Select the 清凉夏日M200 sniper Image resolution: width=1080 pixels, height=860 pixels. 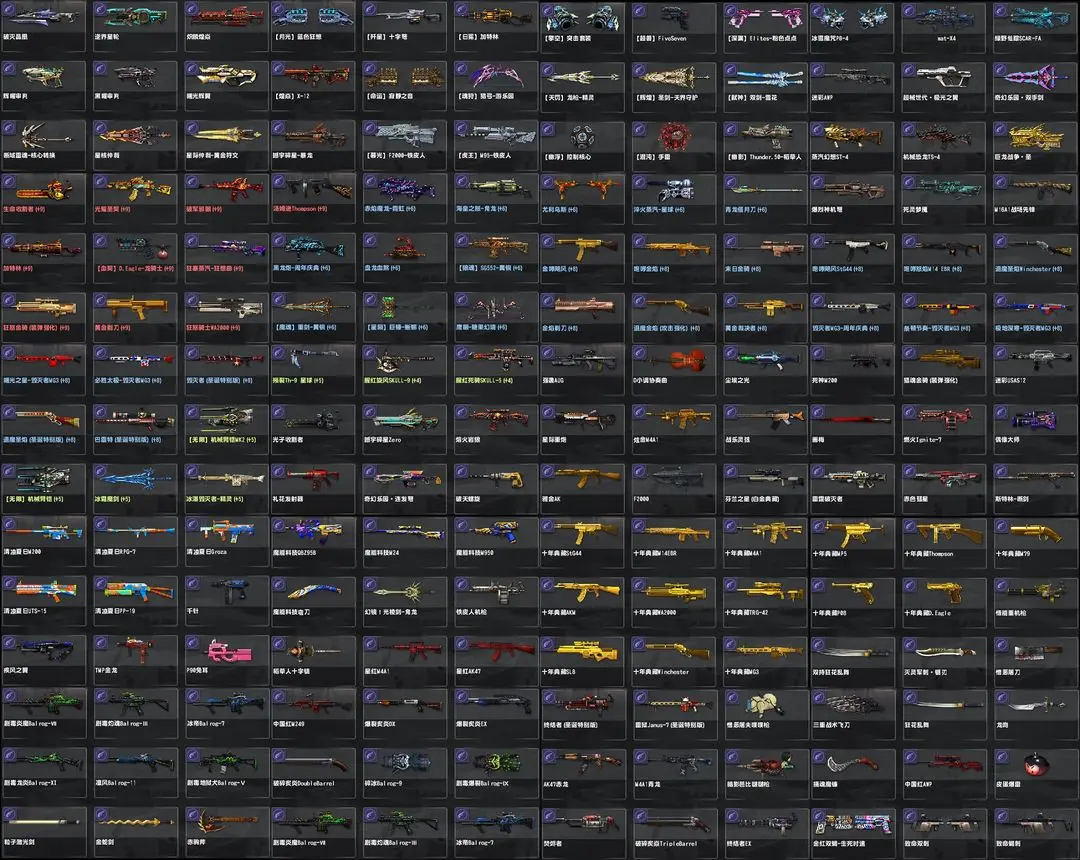(43, 541)
